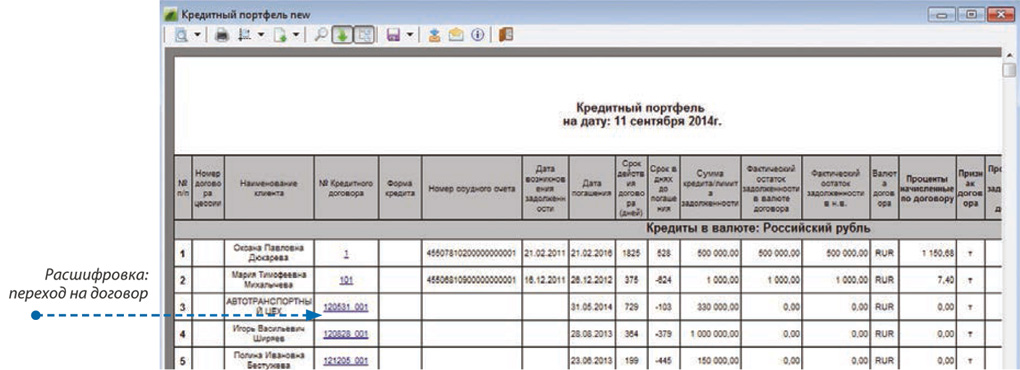Click credit amount 330 000,00
Image resolution: width=1020 pixels, height=370 pixels.
(x=717, y=308)
